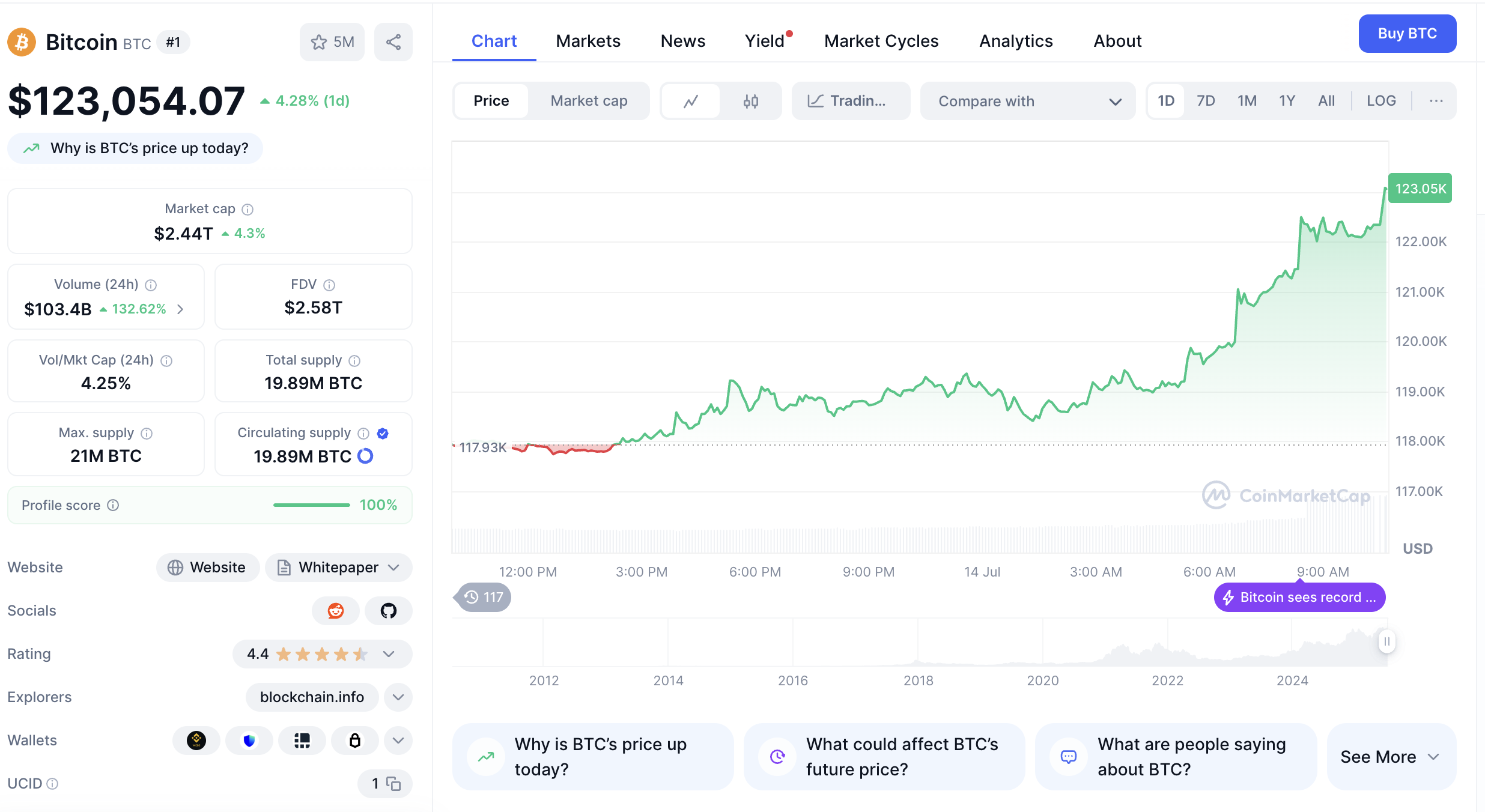Open the Markets tab
1485x812 pixels.
click(588, 41)
